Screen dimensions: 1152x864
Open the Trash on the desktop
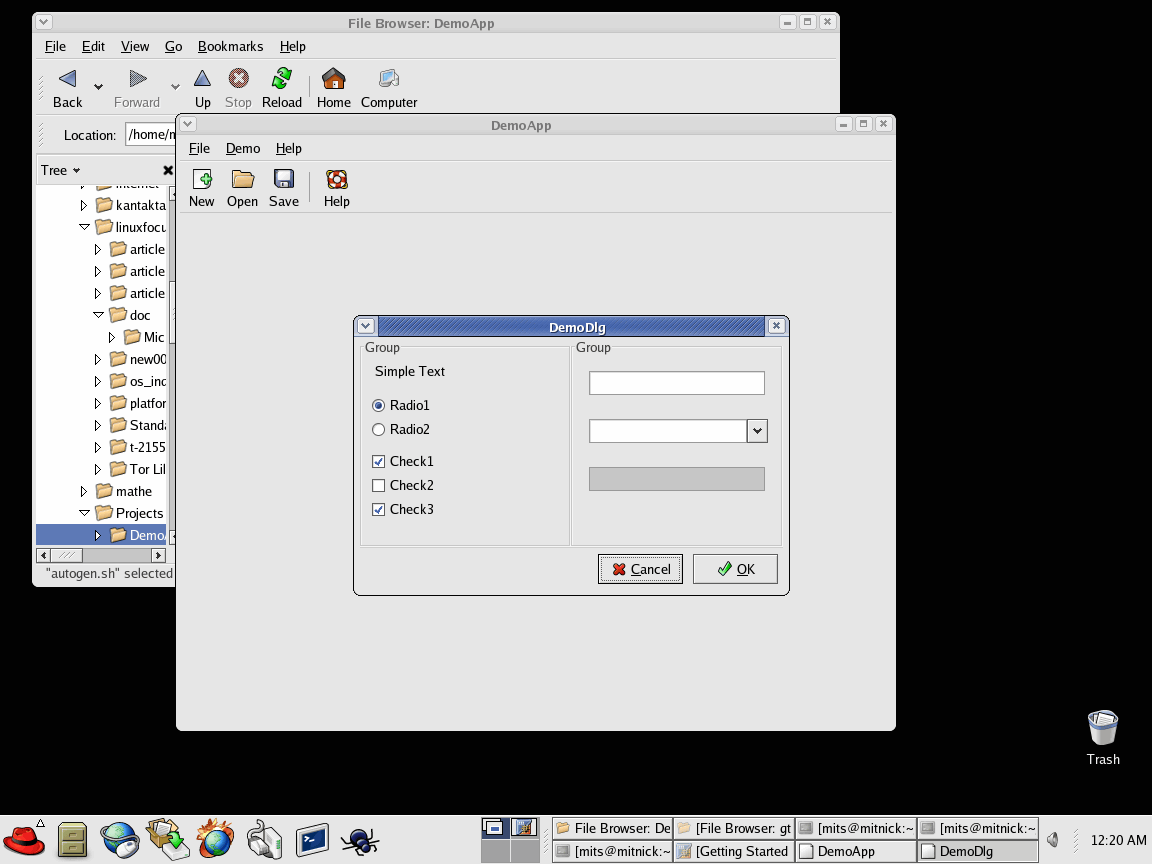[1102, 728]
